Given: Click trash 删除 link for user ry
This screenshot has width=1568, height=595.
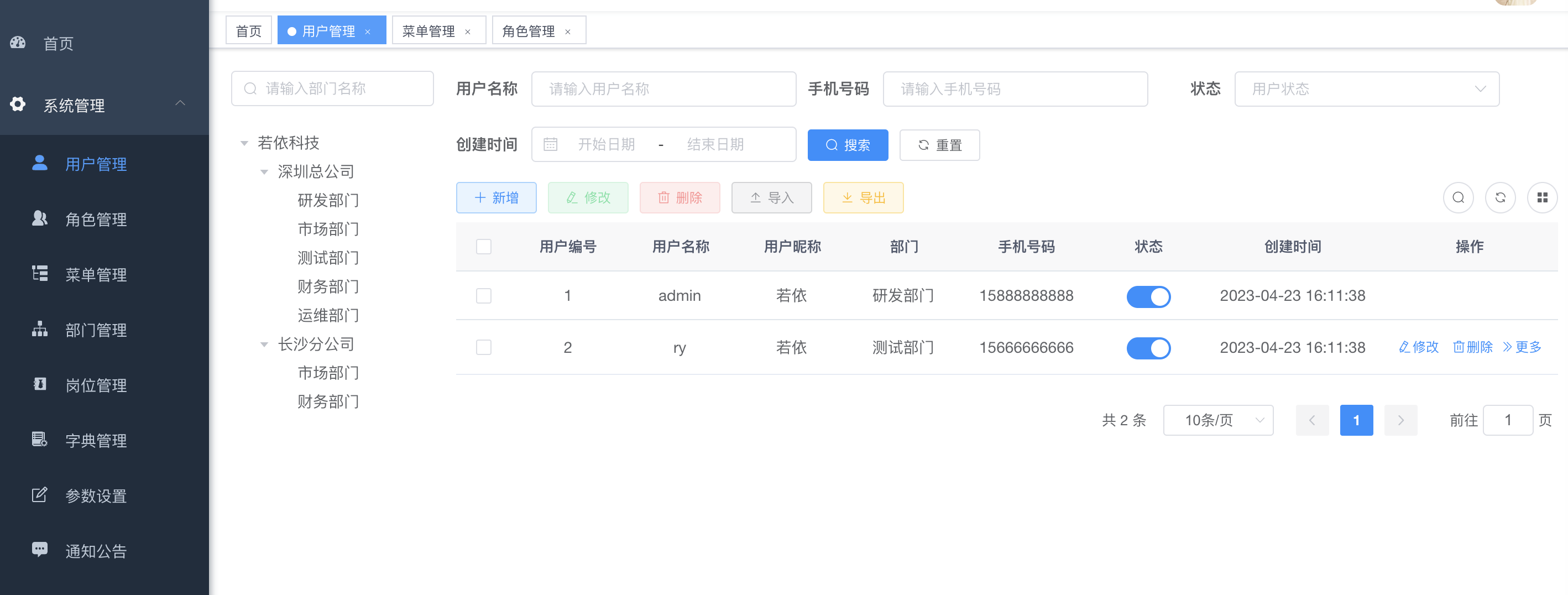Looking at the screenshot, I should pos(1473,347).
